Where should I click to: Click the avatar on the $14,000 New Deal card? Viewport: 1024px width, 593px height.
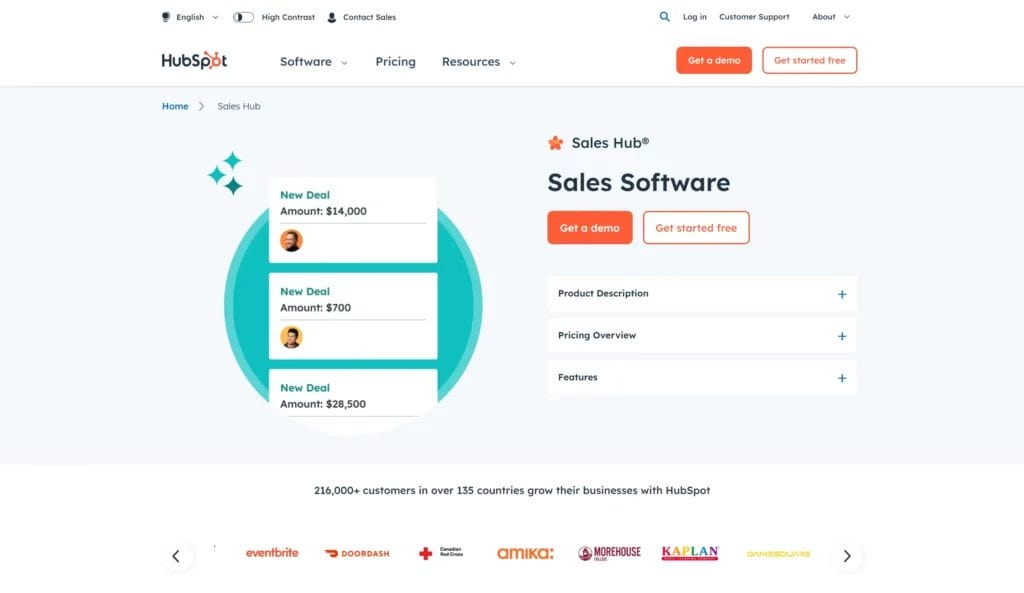[292, 240]
